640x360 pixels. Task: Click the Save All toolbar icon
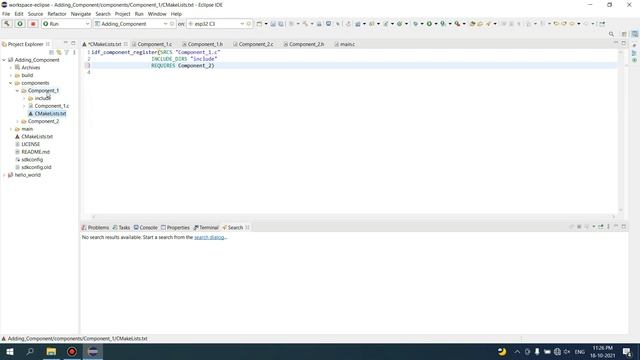[x=280, y=24]
